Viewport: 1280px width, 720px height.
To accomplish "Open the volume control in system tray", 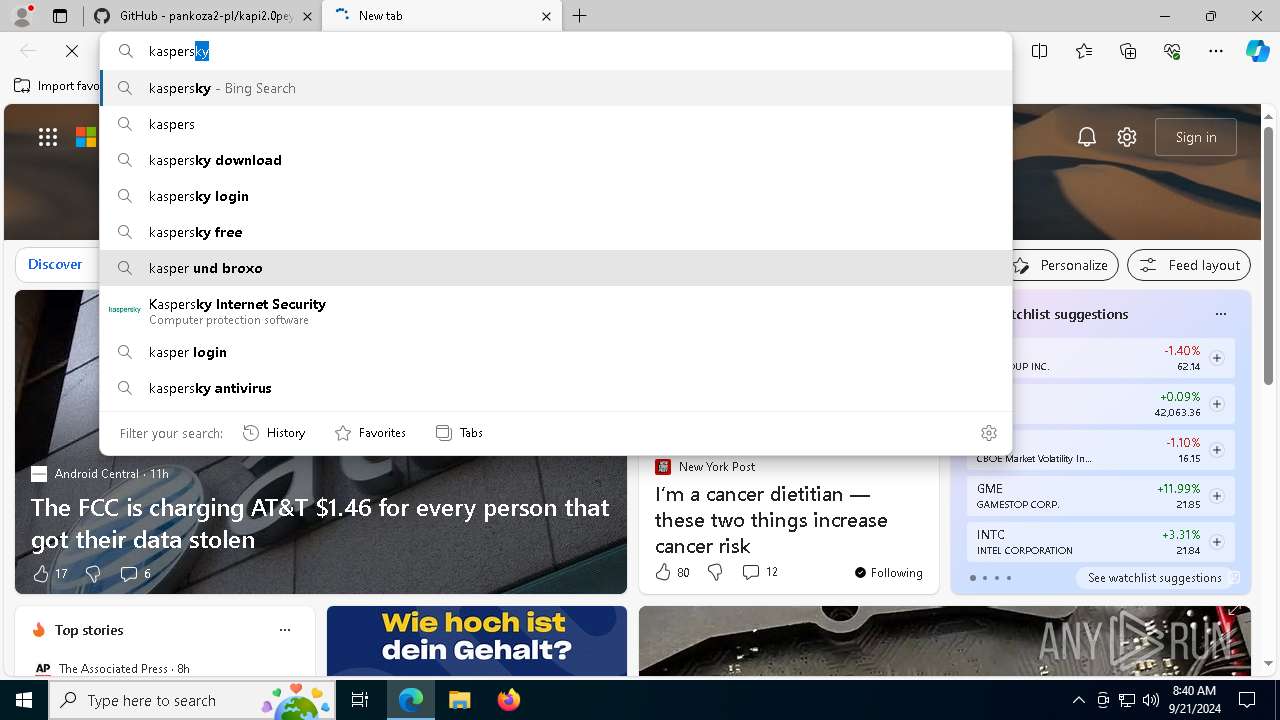I will (x=1151, y=700).
